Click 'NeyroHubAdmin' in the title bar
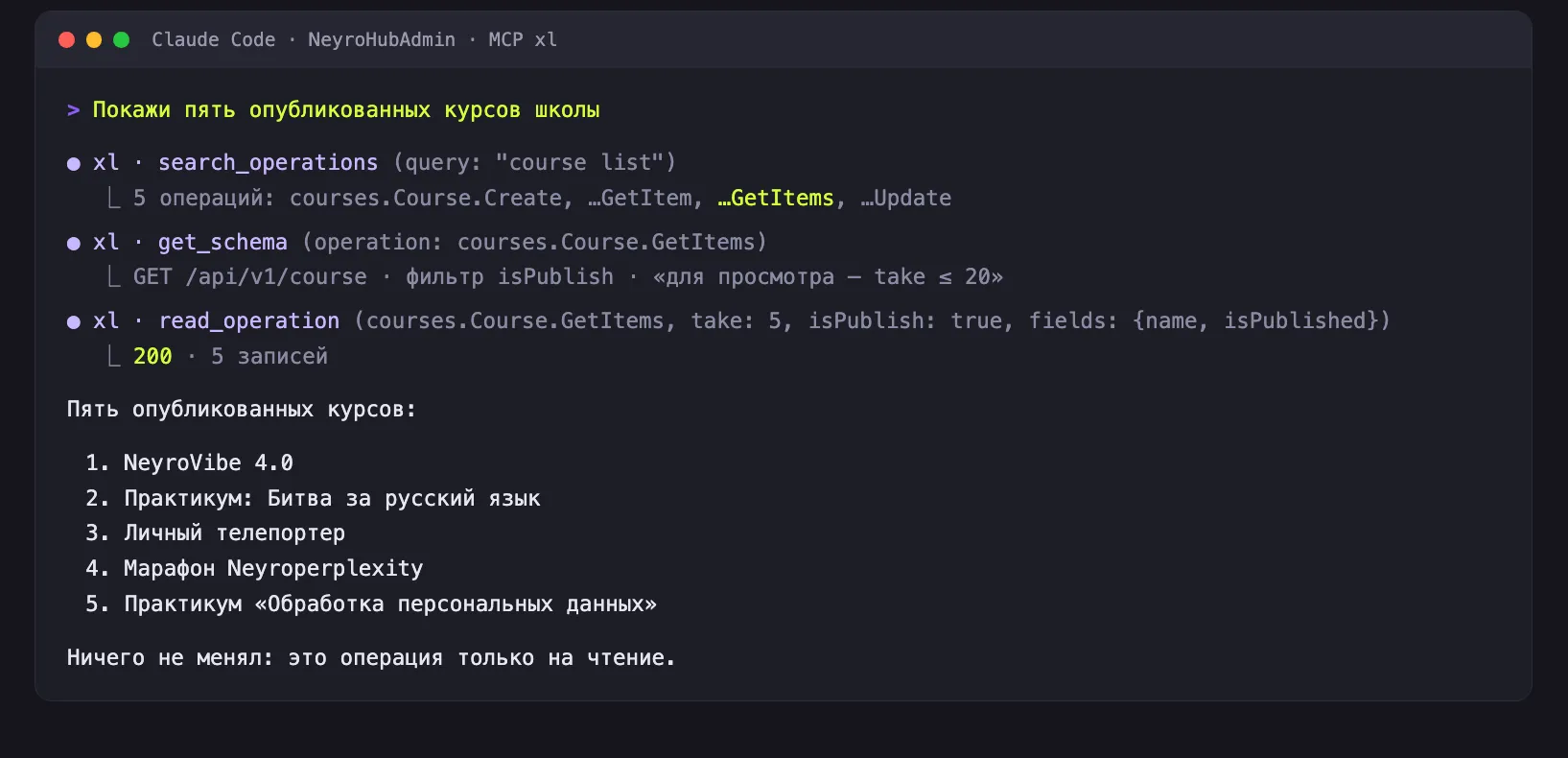This screenshot has width=1568, height=758. (382, 39)
